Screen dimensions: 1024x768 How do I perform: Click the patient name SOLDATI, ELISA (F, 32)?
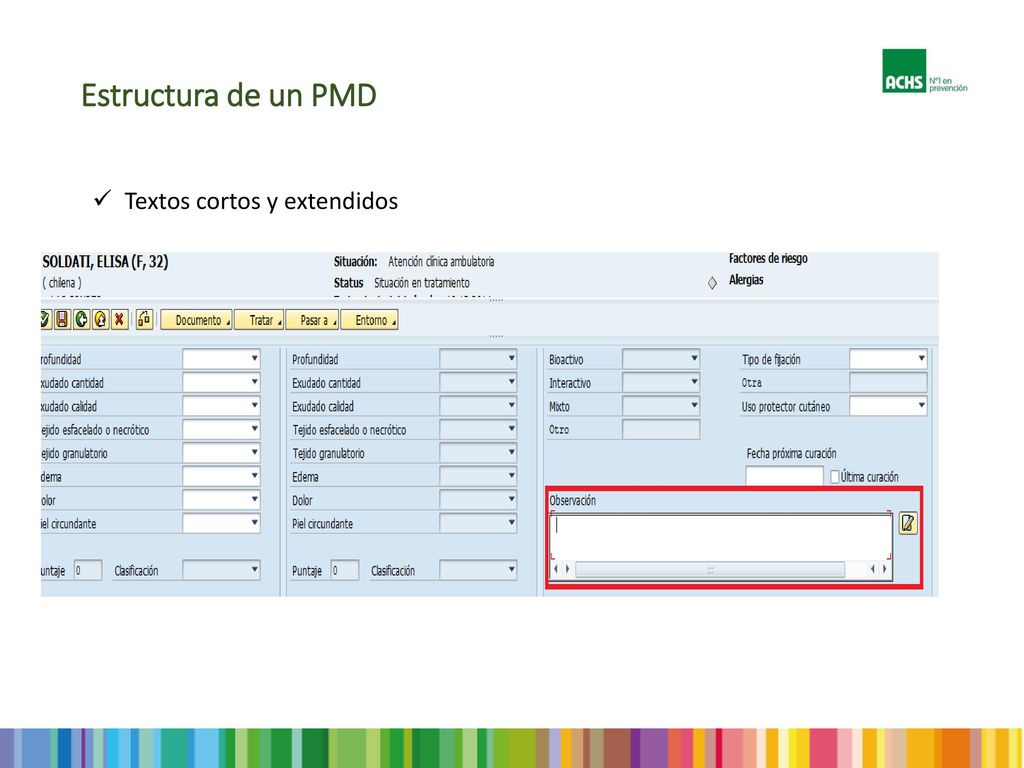[x=105, y=263]
